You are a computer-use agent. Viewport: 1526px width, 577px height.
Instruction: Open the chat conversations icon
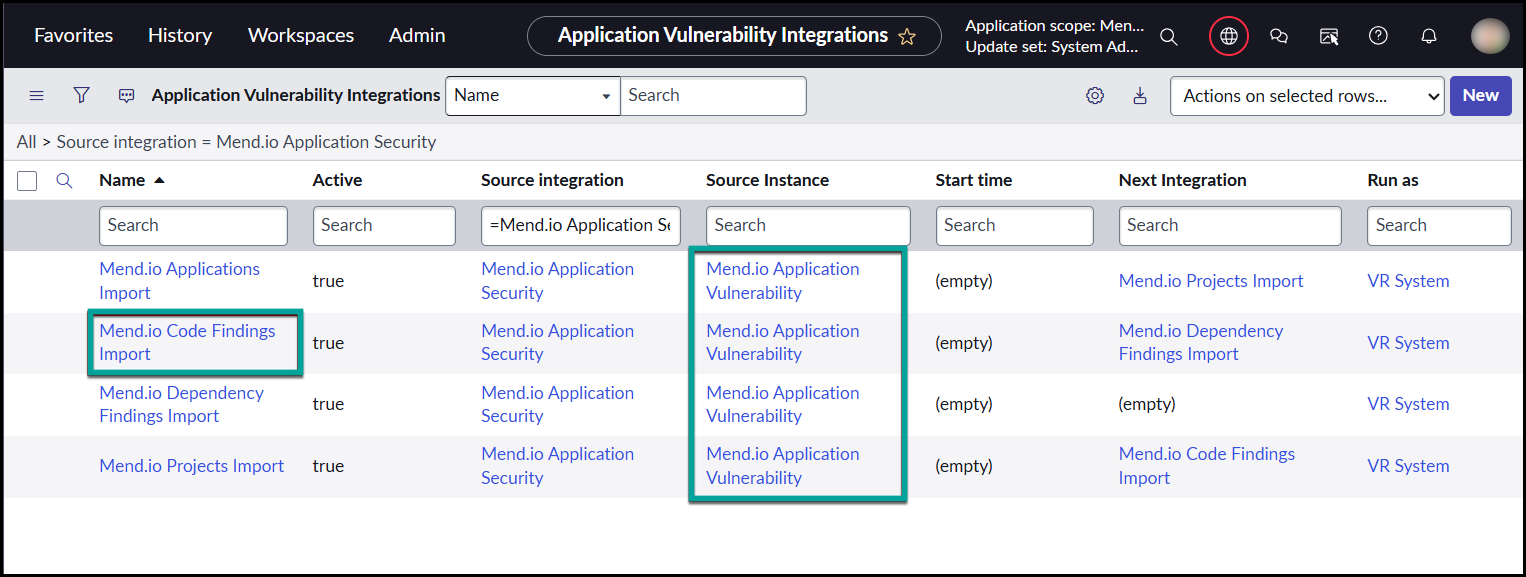click(x=1278, y=36)
